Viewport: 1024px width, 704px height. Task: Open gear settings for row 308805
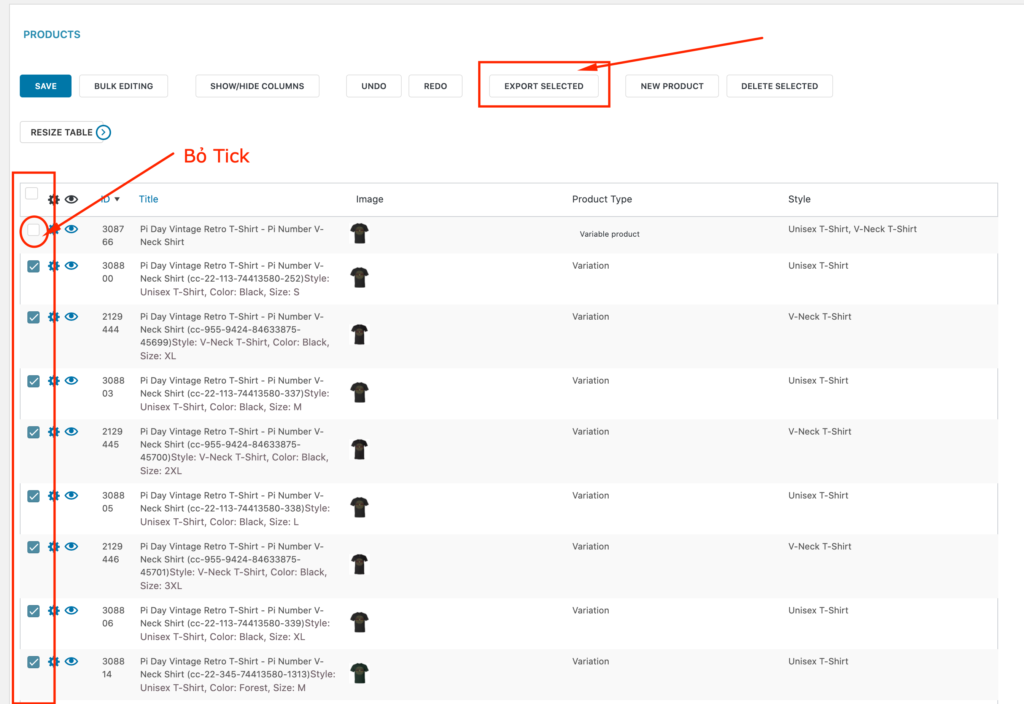point(54,496)
